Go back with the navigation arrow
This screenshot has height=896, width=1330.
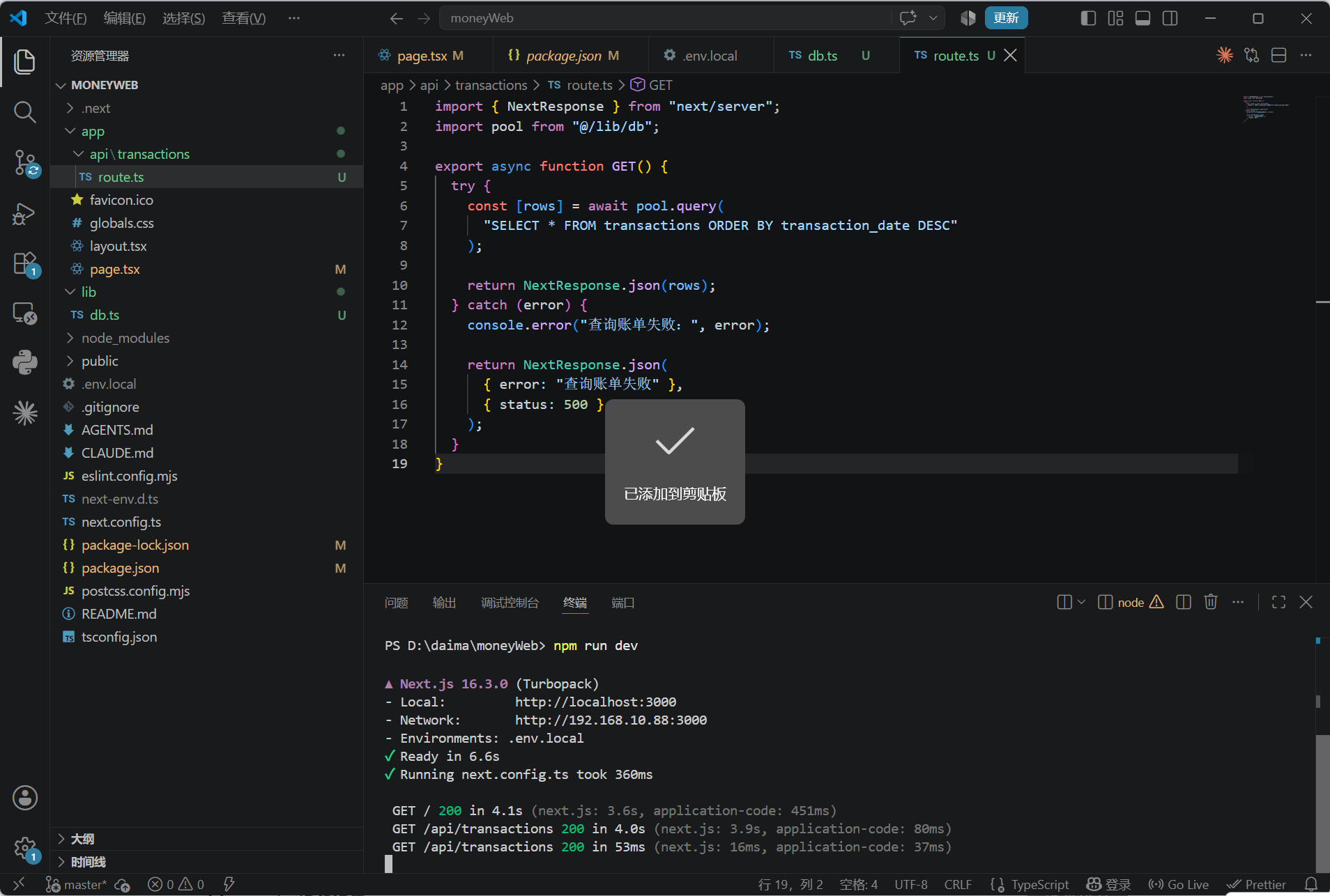click(x=397, y=18)
